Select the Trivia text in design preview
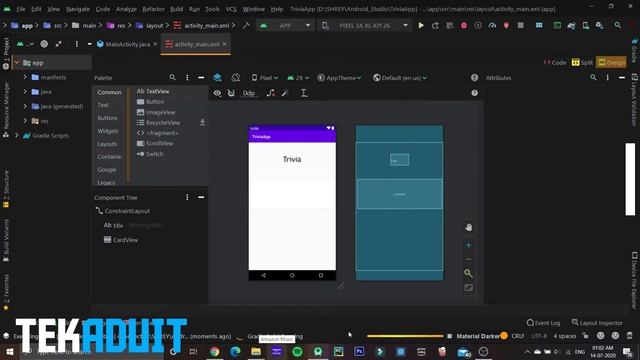Screen dimensions: 640x360 (x=292, y=159)
